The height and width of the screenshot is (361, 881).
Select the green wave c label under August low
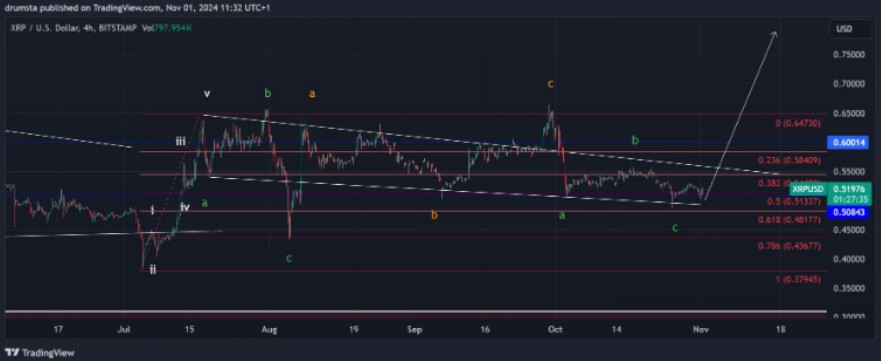click(x=288, y=258)
